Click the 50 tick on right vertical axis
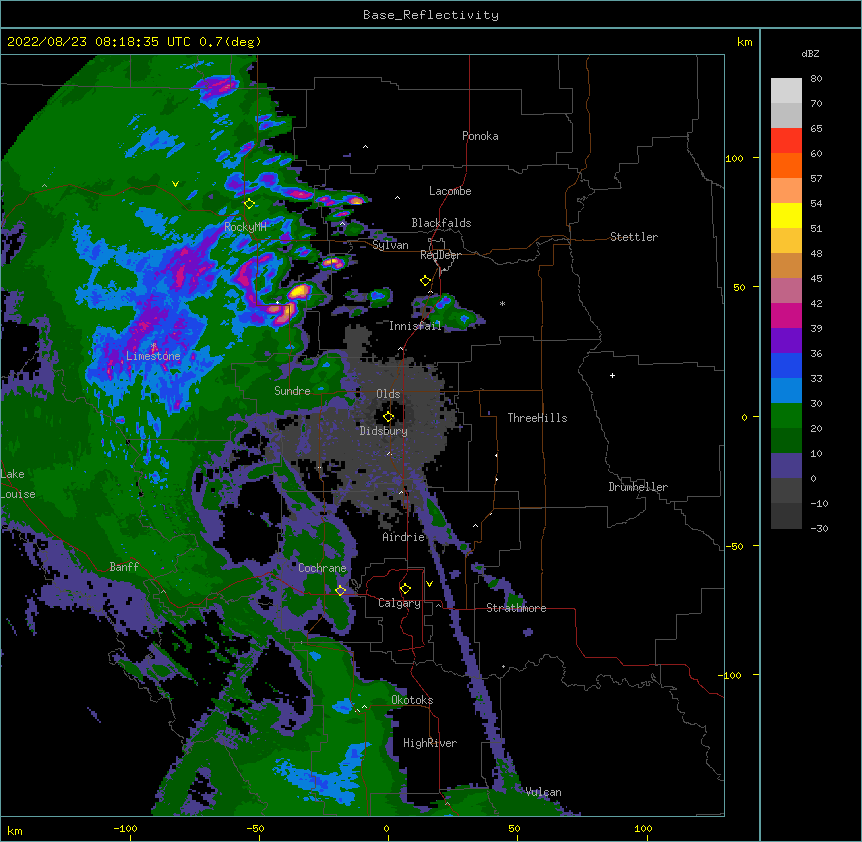The height and width of the screenshot is (842, 862). coord(739,287)
